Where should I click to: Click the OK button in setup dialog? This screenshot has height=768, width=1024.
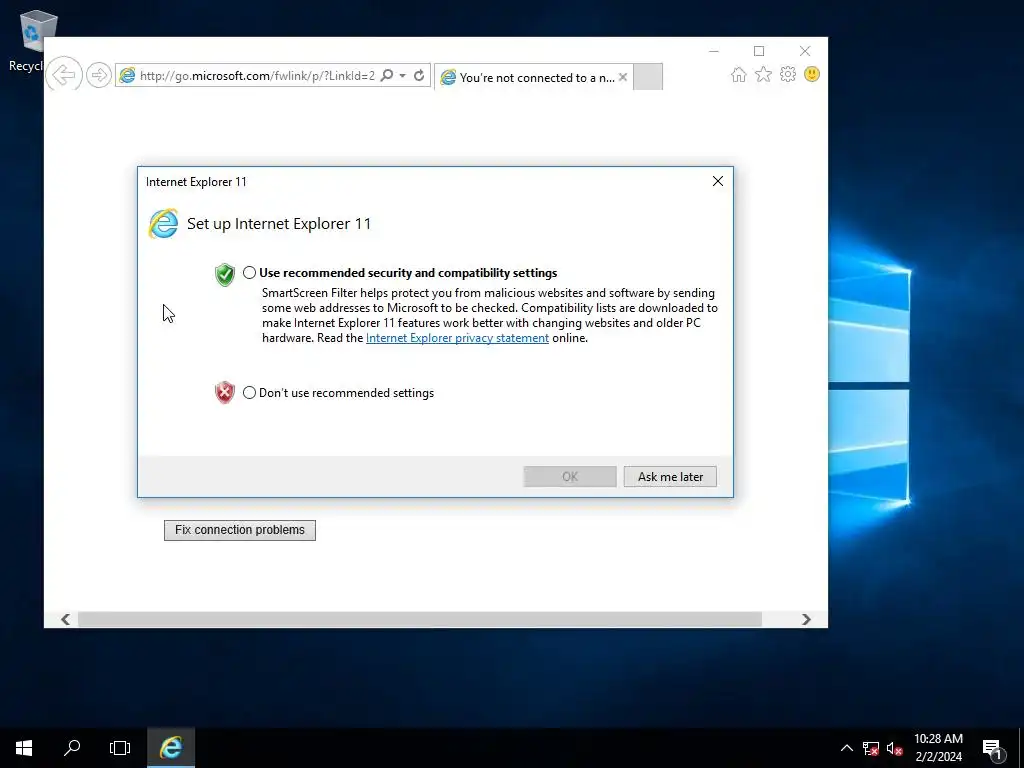(x=570, y=477)
